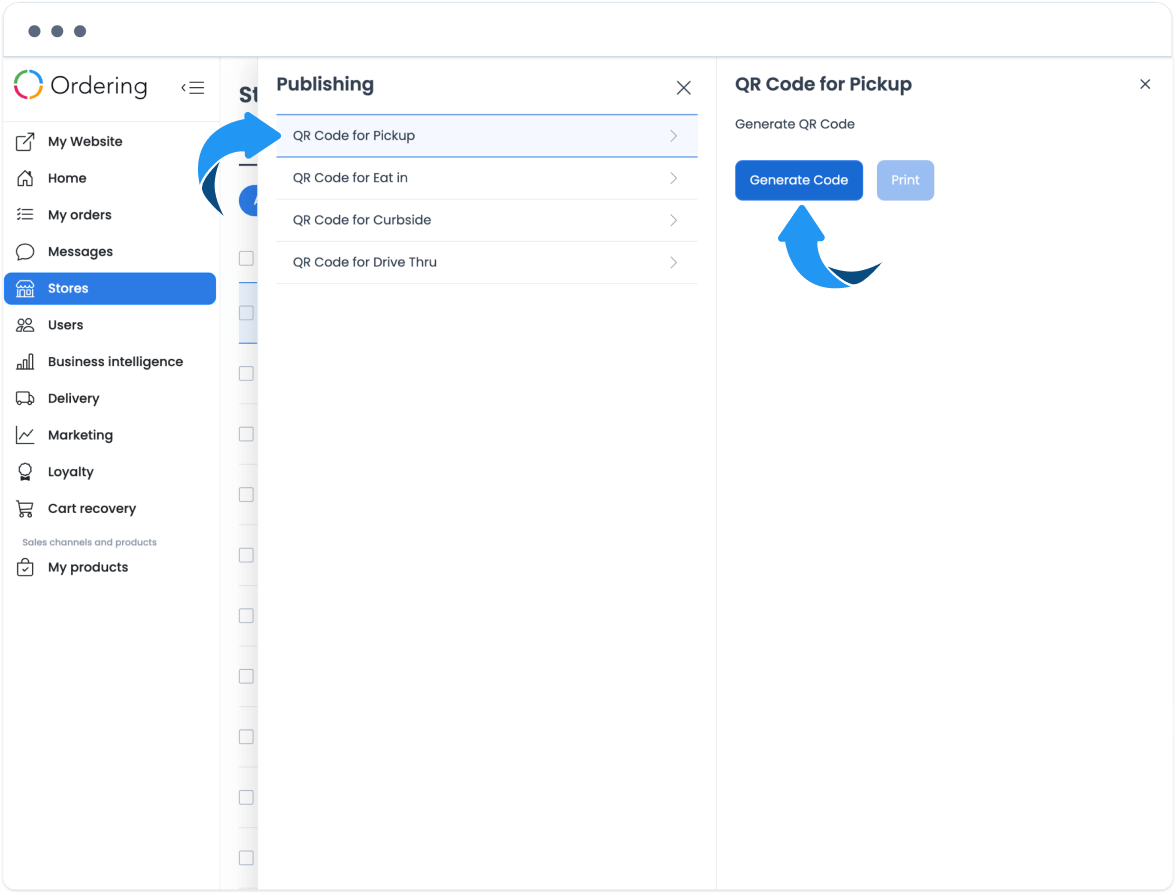Expand QR Code for Curbside chevron
Screen dimensions: 1176x895
coord(674,220)
